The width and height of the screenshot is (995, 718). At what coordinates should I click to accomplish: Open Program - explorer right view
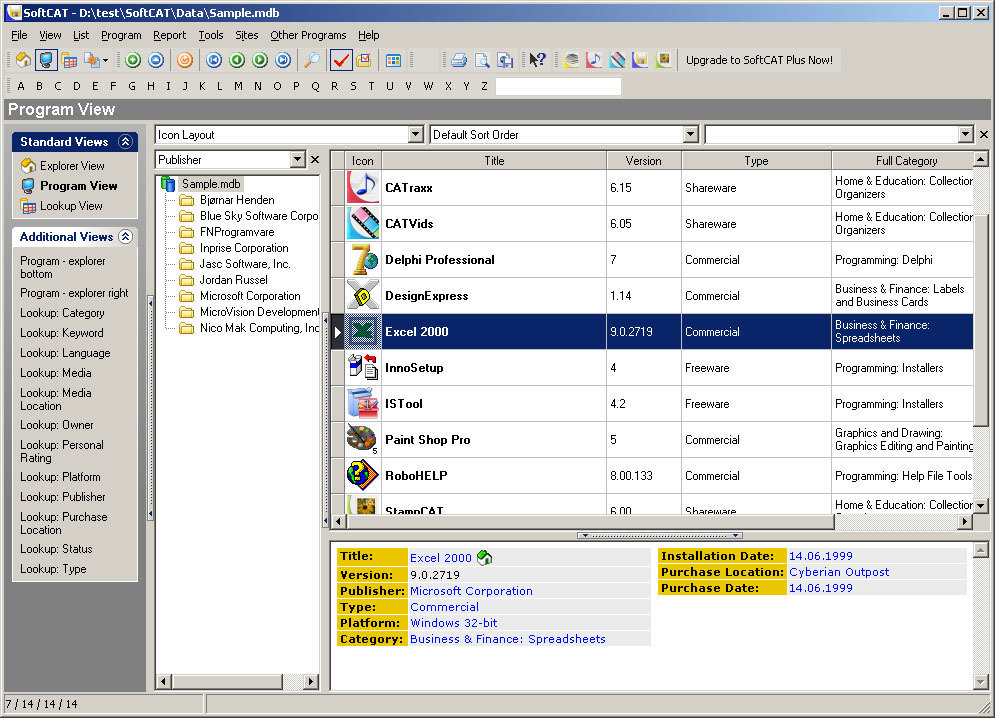tap(74, 293)
